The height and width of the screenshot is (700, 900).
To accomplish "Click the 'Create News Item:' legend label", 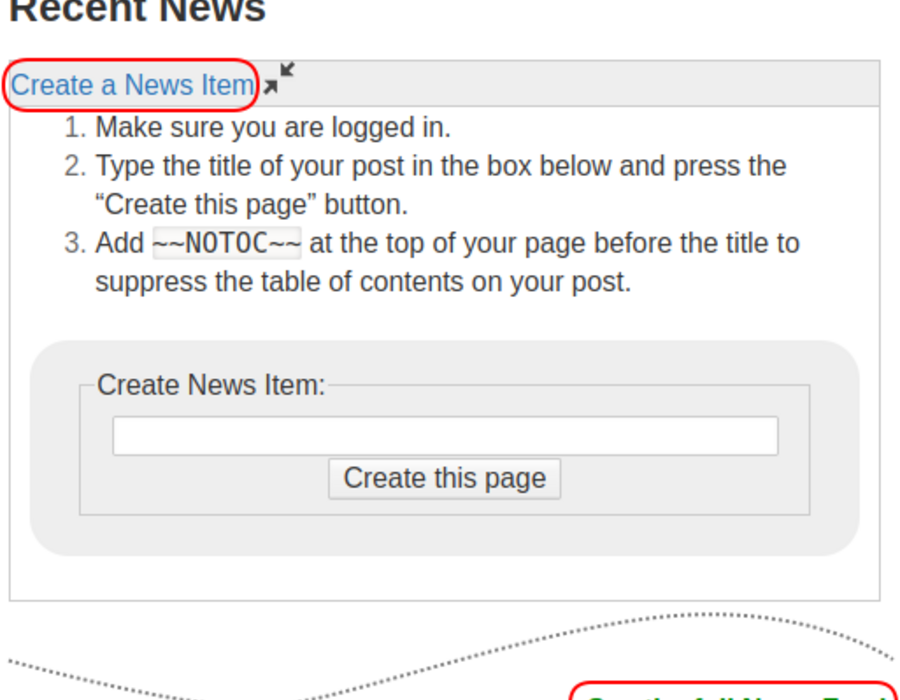I will 211,384.
